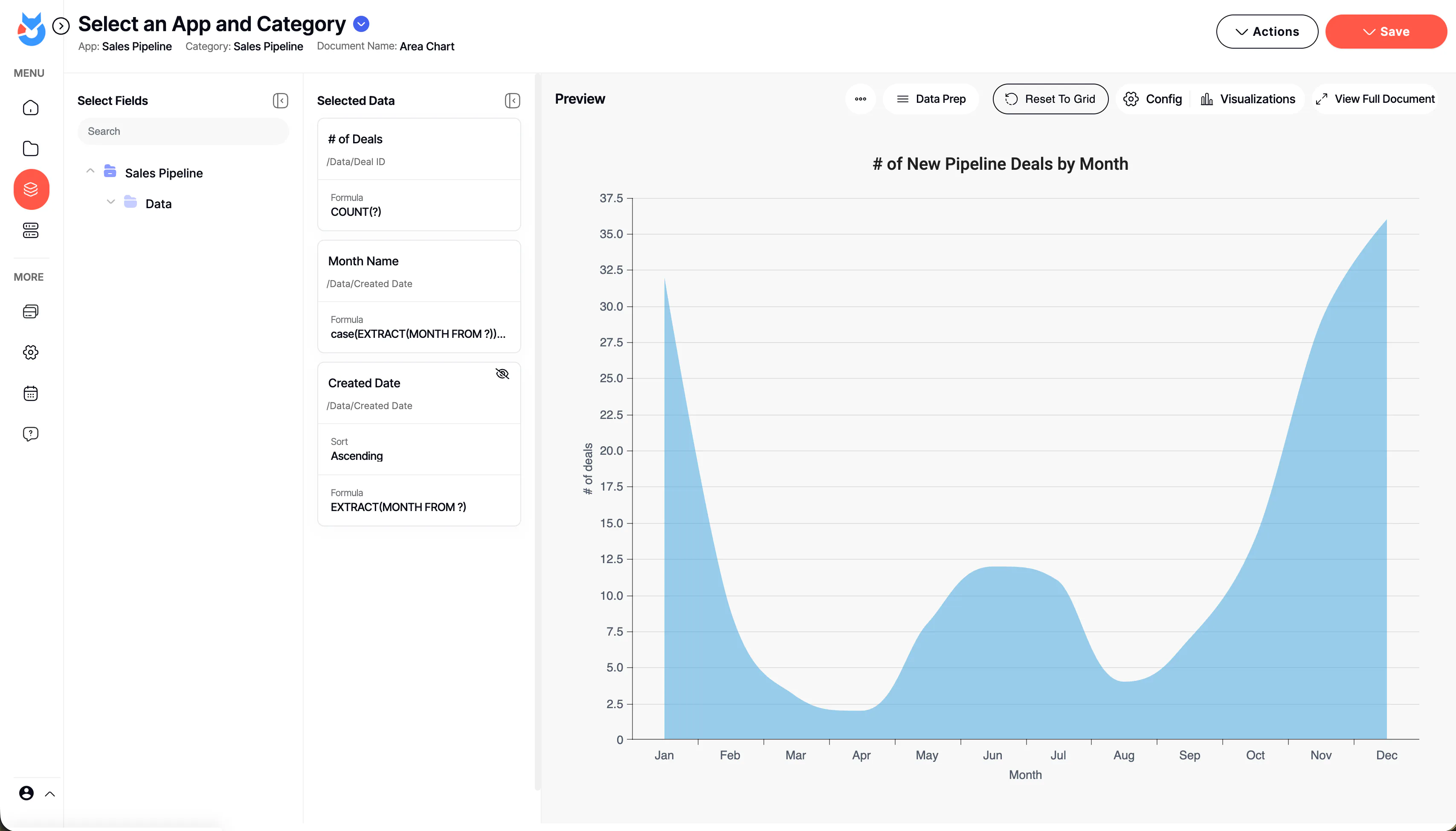Click the COUNT(?) formula in # of Deals
The image size is (1456, 831).
tap(356, 212)
